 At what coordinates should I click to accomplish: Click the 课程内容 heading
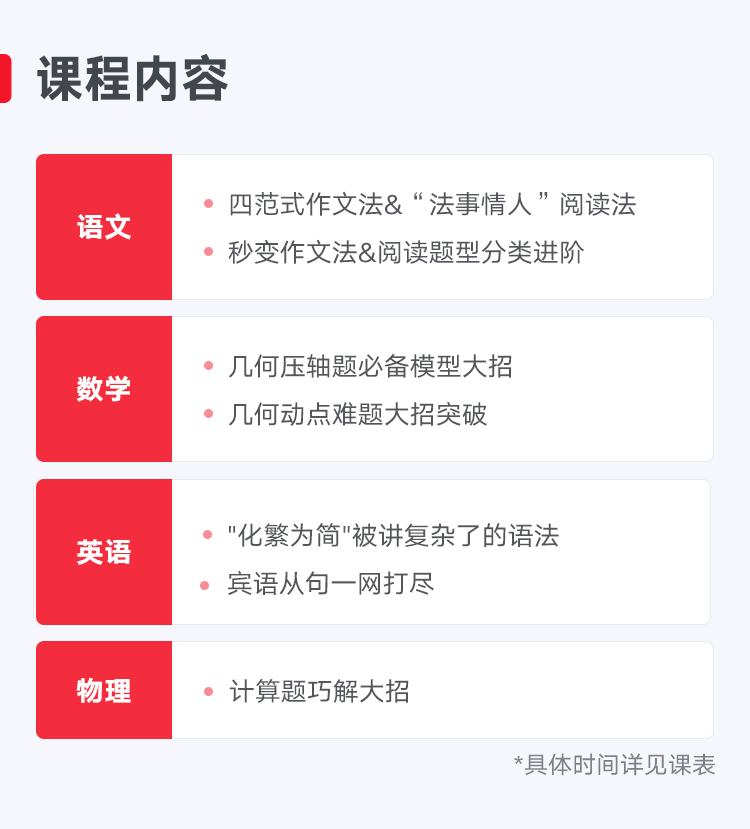point(133,79)
